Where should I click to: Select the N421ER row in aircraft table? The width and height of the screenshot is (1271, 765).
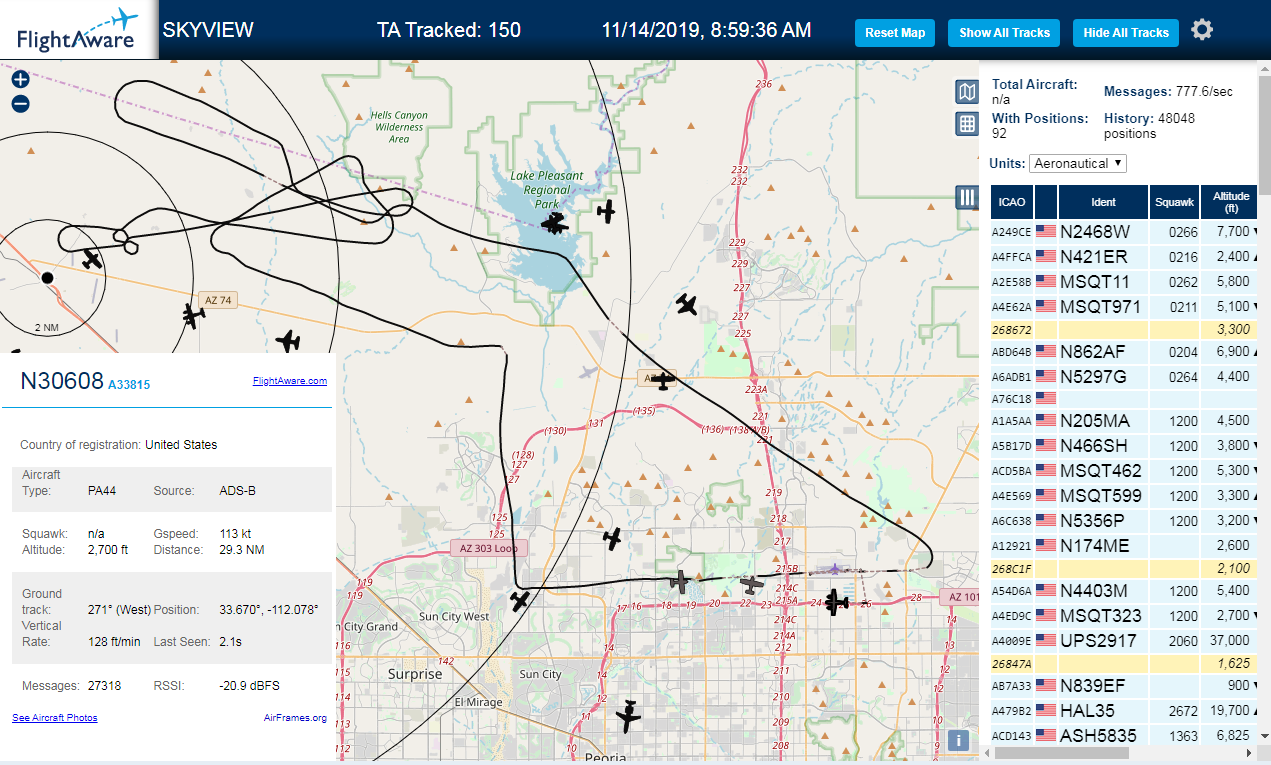click(1124, 256)
